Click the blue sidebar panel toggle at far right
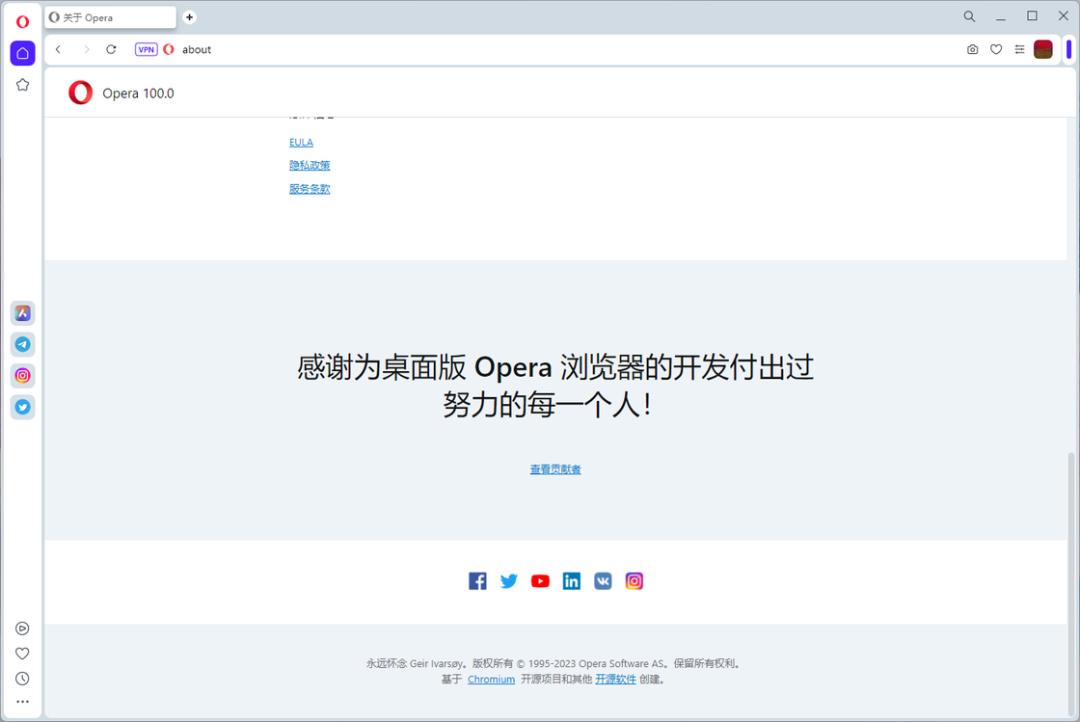This screenshot has height=722, width=1080. tap(1069, 49)
